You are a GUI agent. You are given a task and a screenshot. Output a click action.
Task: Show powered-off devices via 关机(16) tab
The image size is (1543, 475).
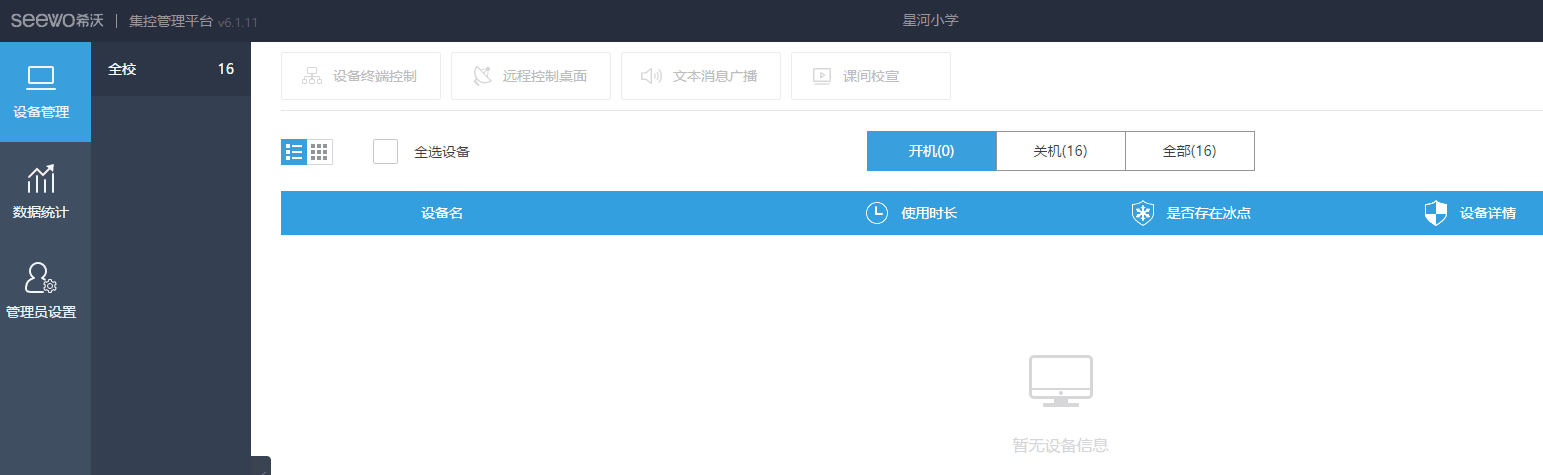(x=1060, y=151)
